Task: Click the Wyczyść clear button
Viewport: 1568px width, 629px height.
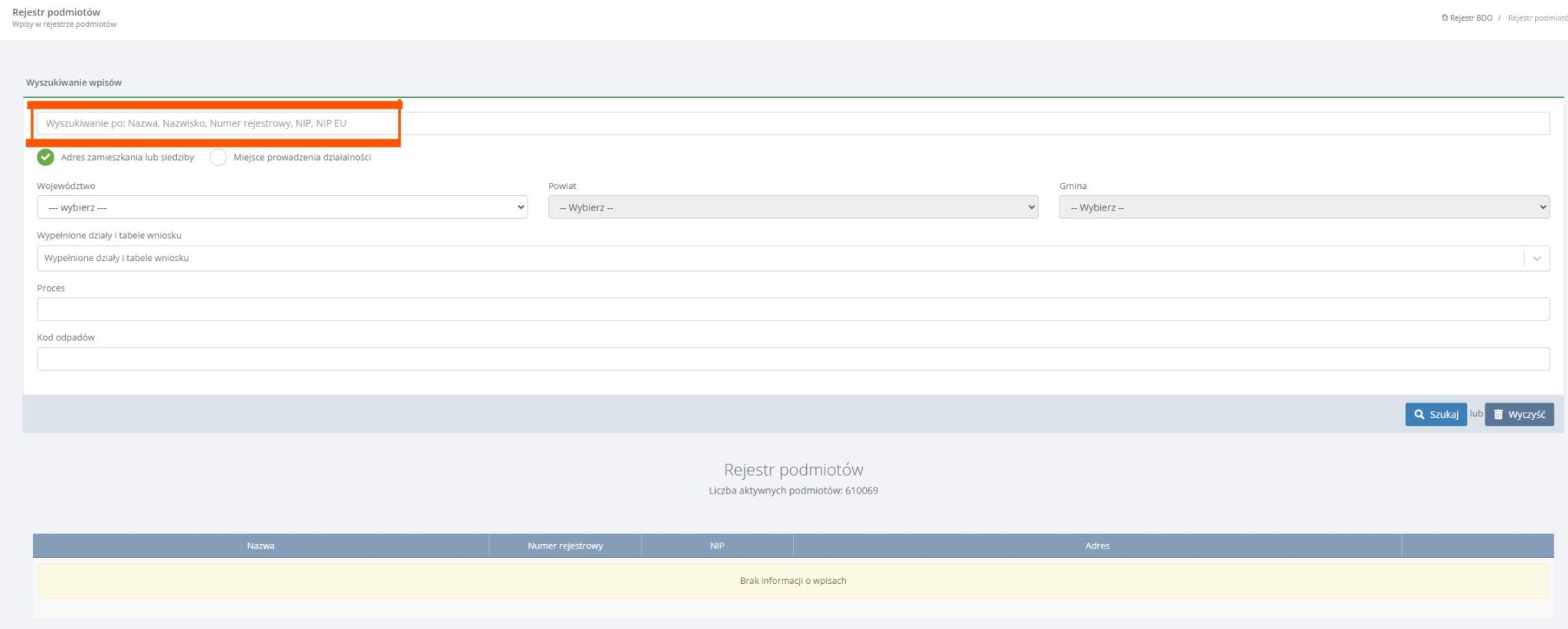Action: [1519, 414]
